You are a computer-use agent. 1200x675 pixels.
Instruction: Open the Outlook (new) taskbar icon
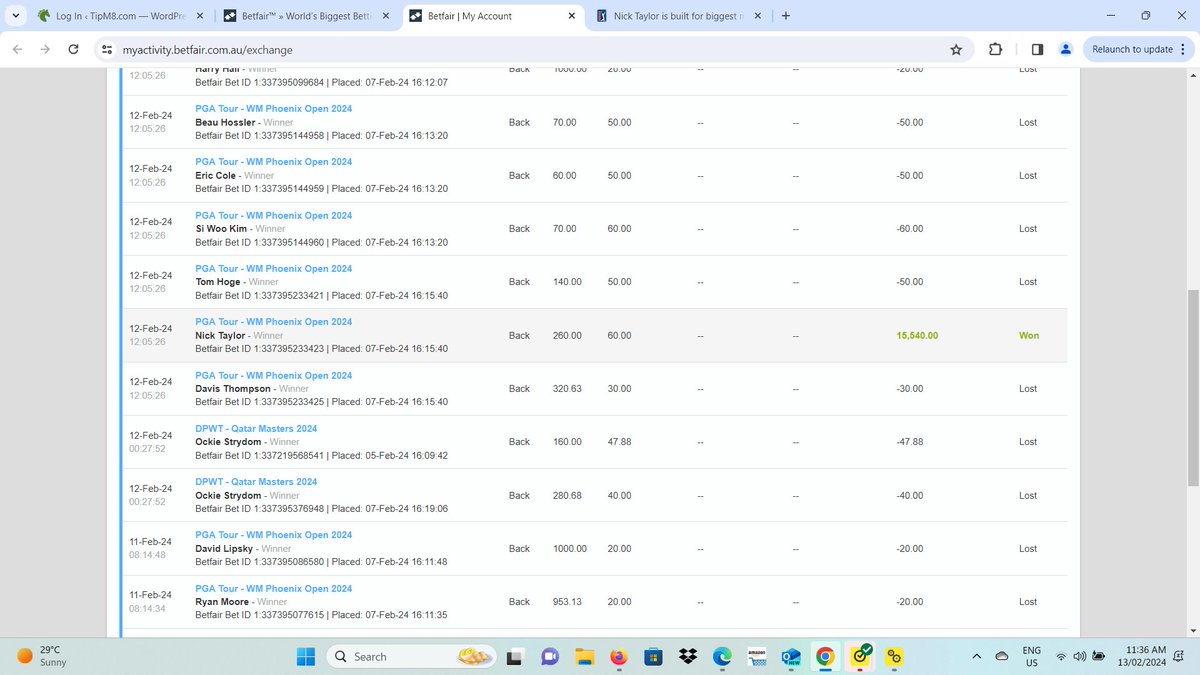pos(791,656)
